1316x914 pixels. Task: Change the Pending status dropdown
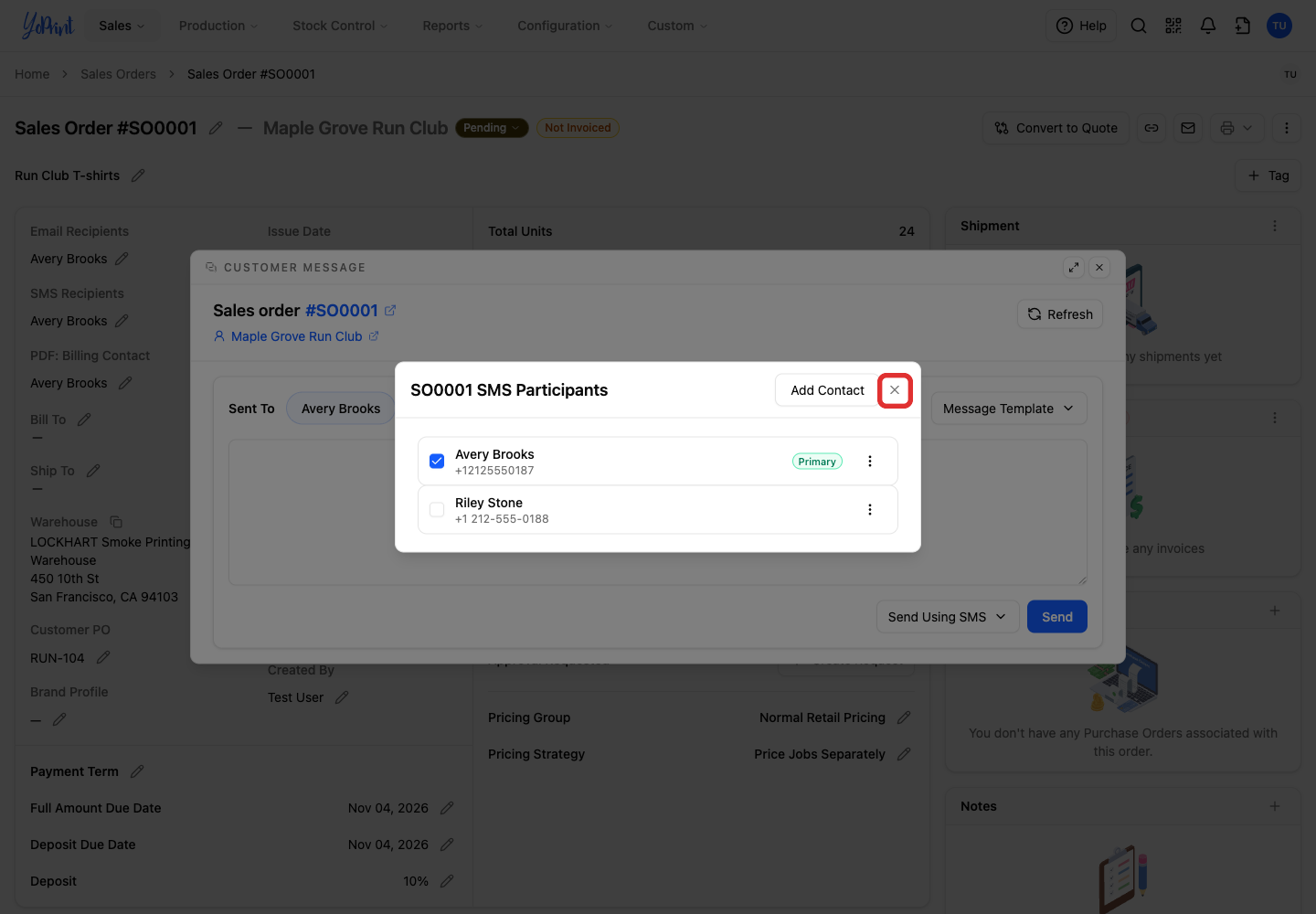point(492,128)
